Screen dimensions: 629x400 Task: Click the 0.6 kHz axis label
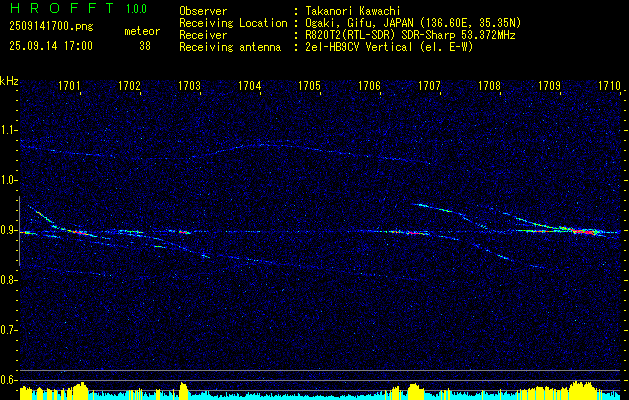8,380
